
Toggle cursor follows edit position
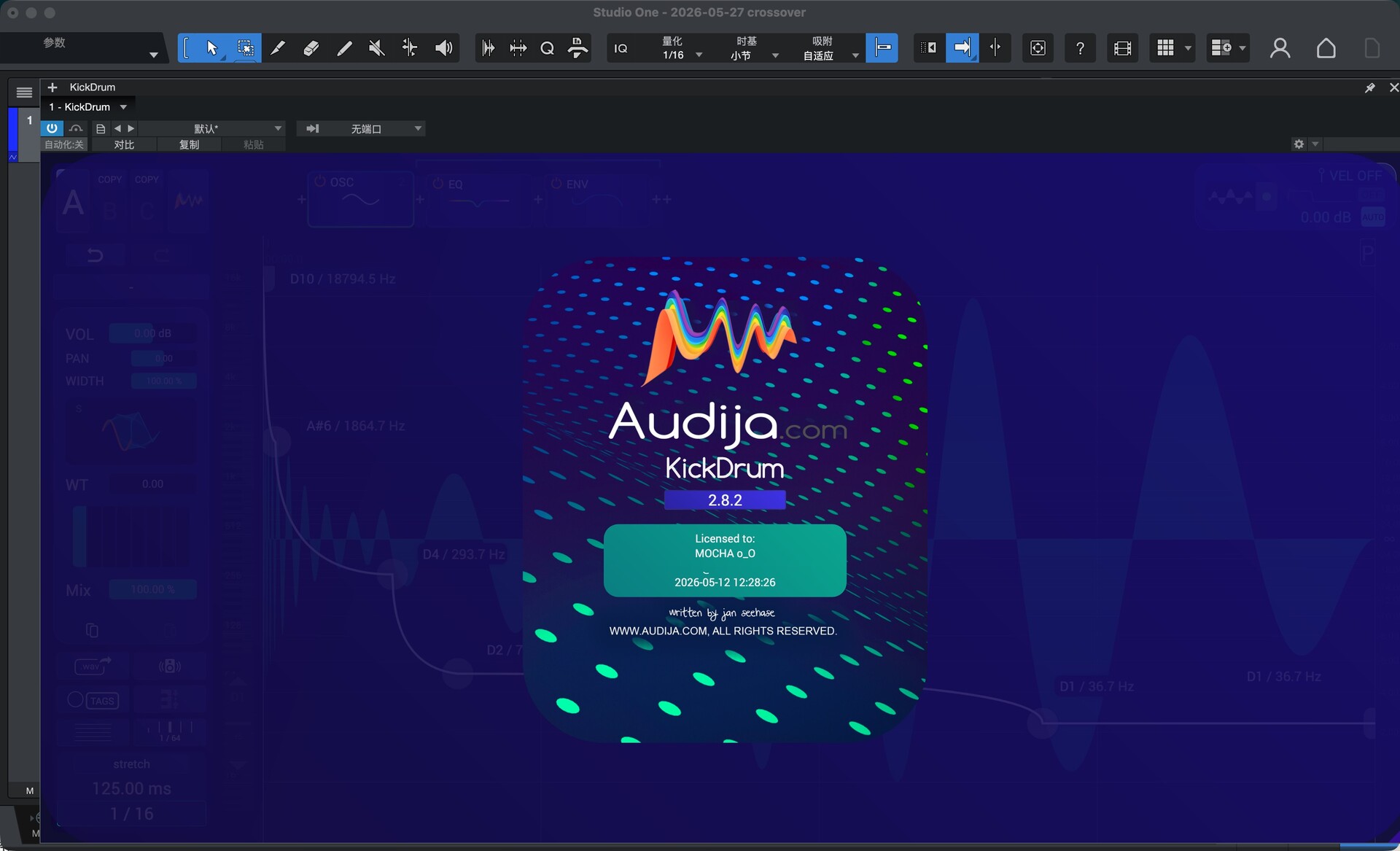995,48
